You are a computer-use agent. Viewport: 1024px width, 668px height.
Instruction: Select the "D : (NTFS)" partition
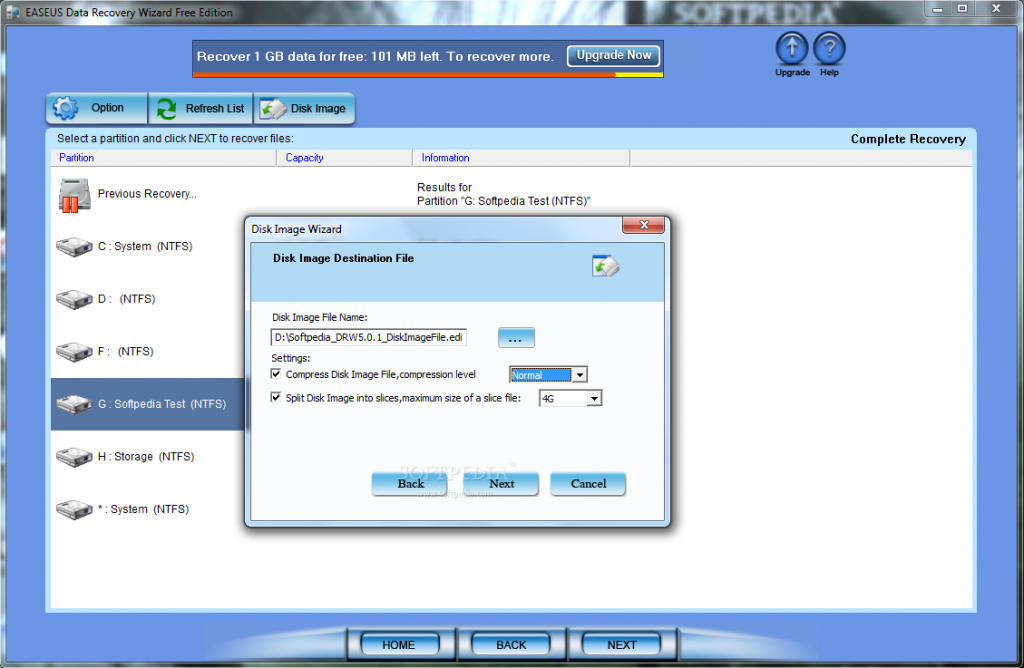tap(127, 299)
